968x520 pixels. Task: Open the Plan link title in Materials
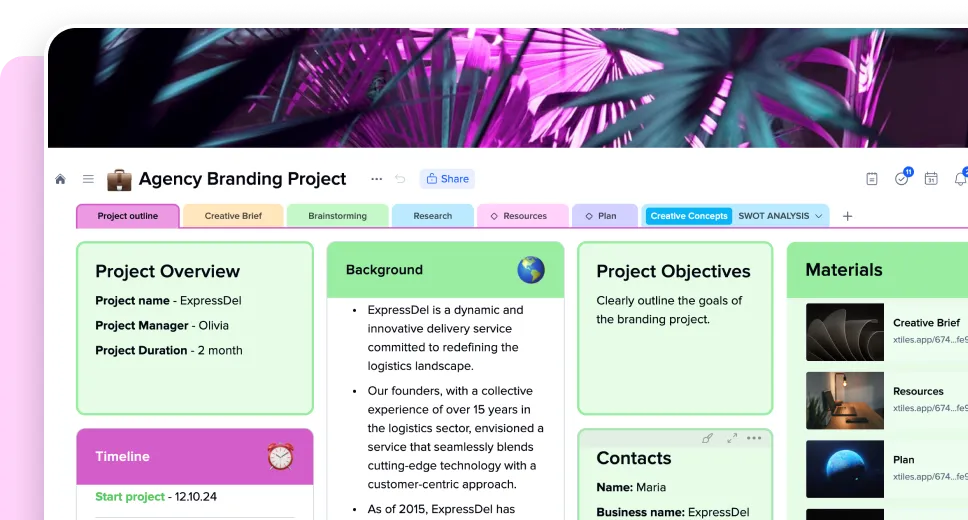903,460
